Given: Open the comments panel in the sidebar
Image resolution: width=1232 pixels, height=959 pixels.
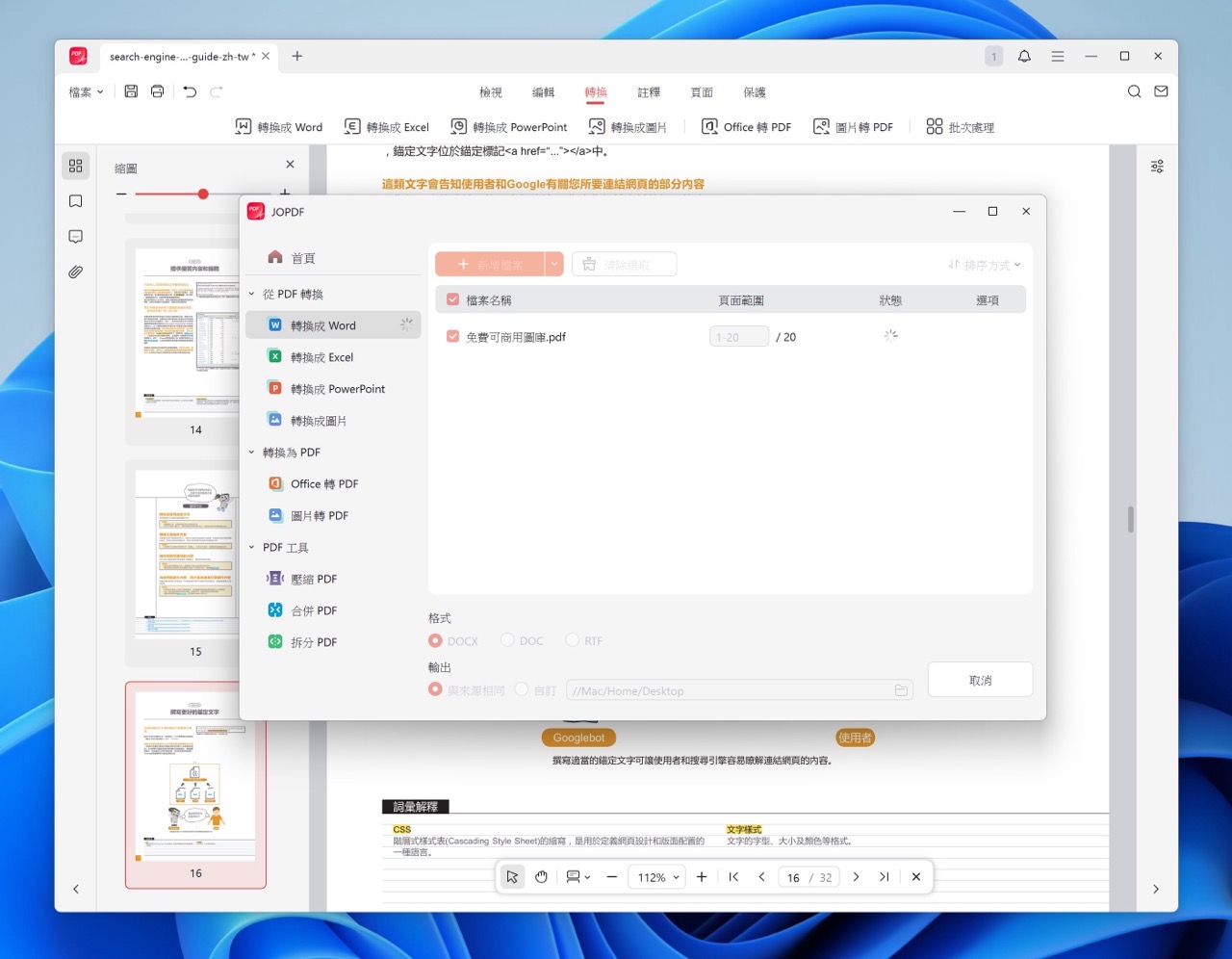Looking at the screenshot, I should pyautogui.click(x=76, y=237).
